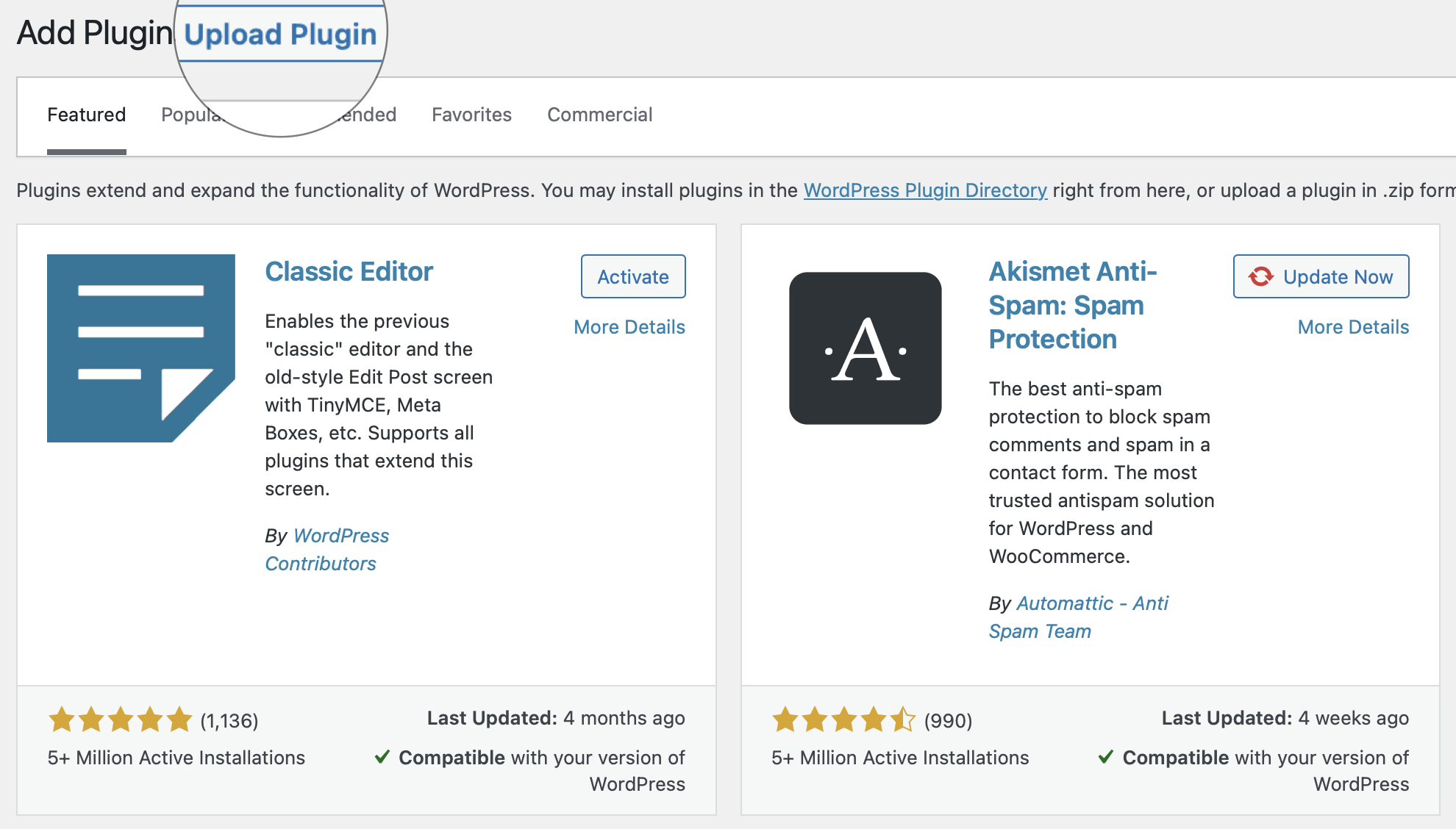The height and width of the screenshot is (829, 1456).
Task: Switch to the Featured tab
Action: tap(87, 115)
